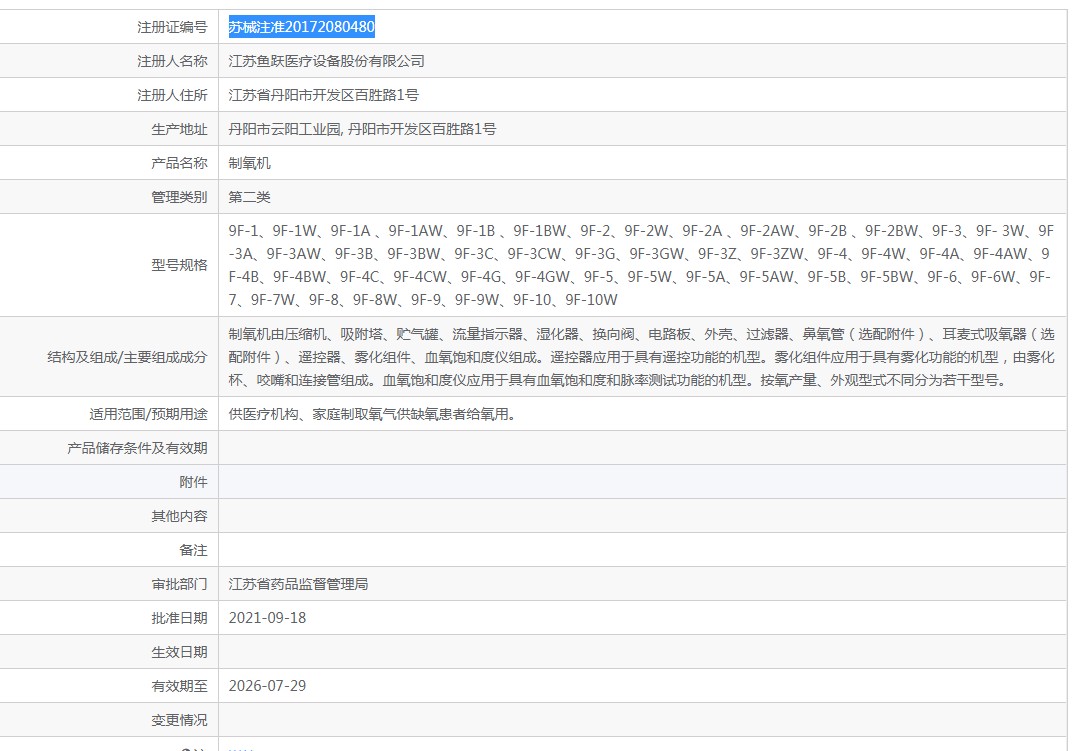This screenshot has width=1072, height=751.
Task: Click the 注册人住所 label
Action: [x=172, y=95]
